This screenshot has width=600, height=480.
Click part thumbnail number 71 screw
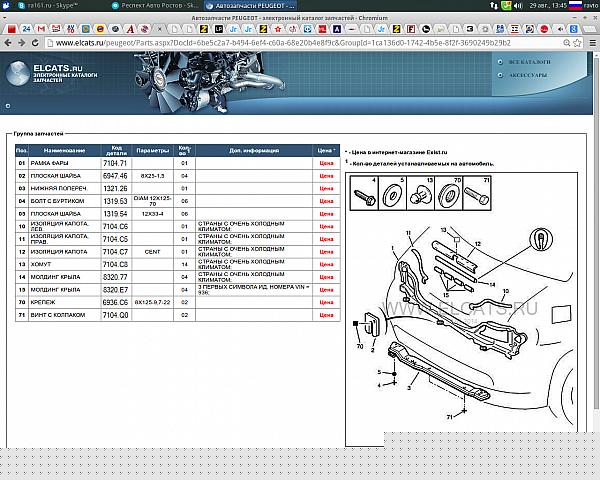click(x=477, y=193)
